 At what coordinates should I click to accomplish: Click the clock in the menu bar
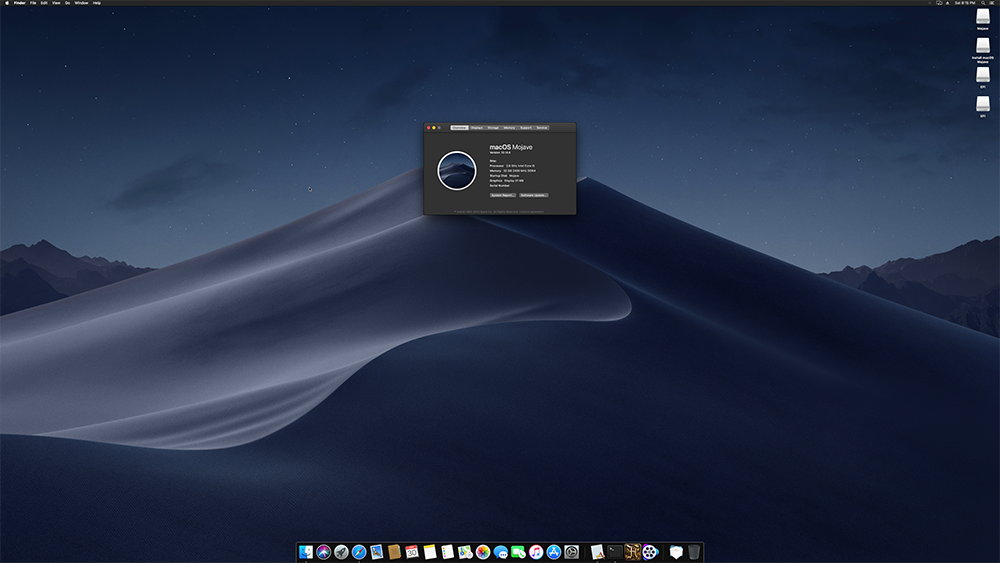click(965, 3)
